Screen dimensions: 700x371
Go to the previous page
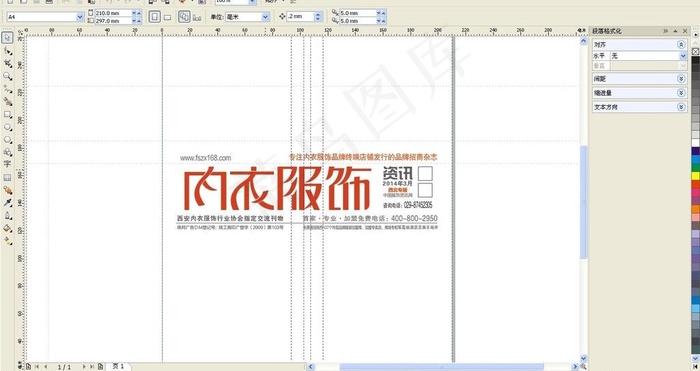(x=45, y=367)
